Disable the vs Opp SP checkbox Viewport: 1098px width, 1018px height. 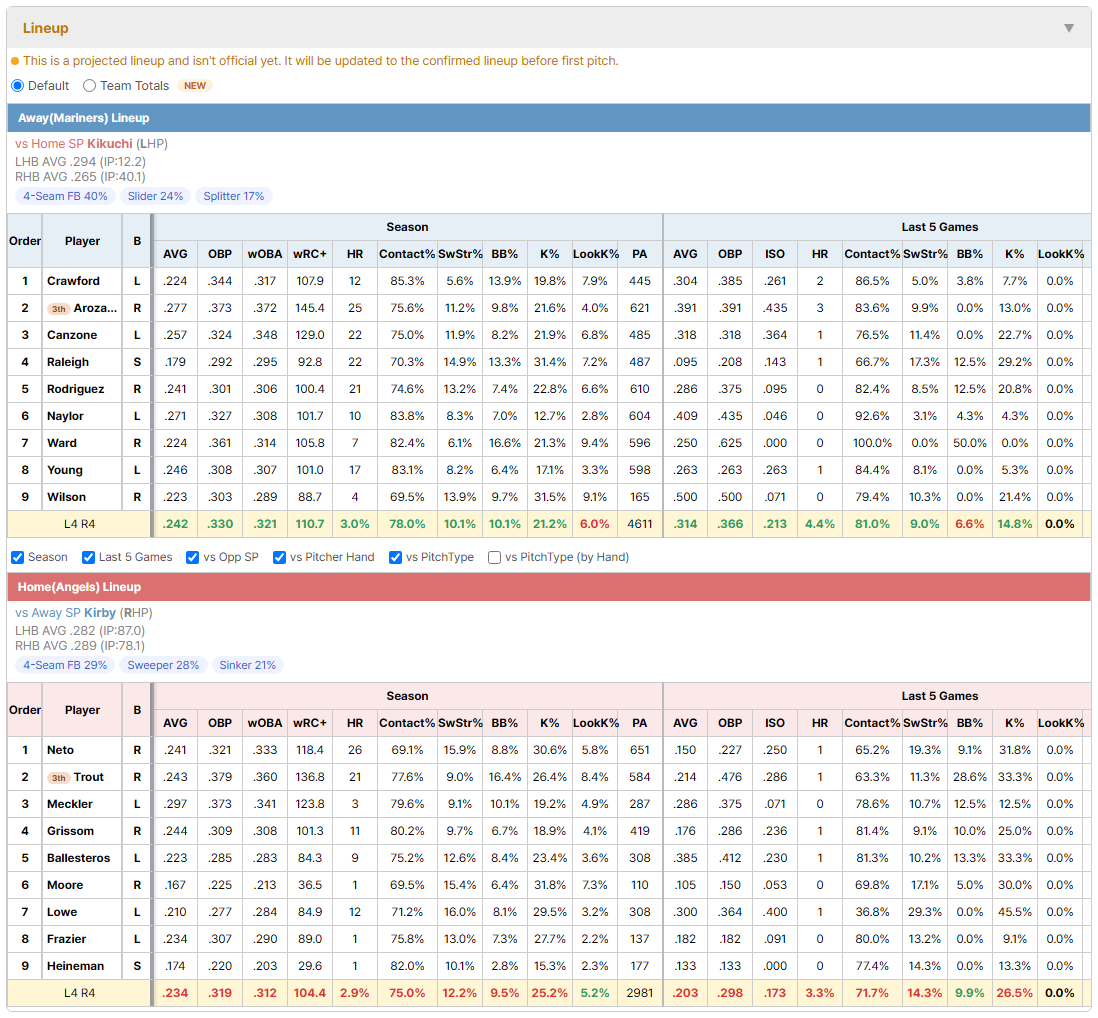[x=193, y=557]
